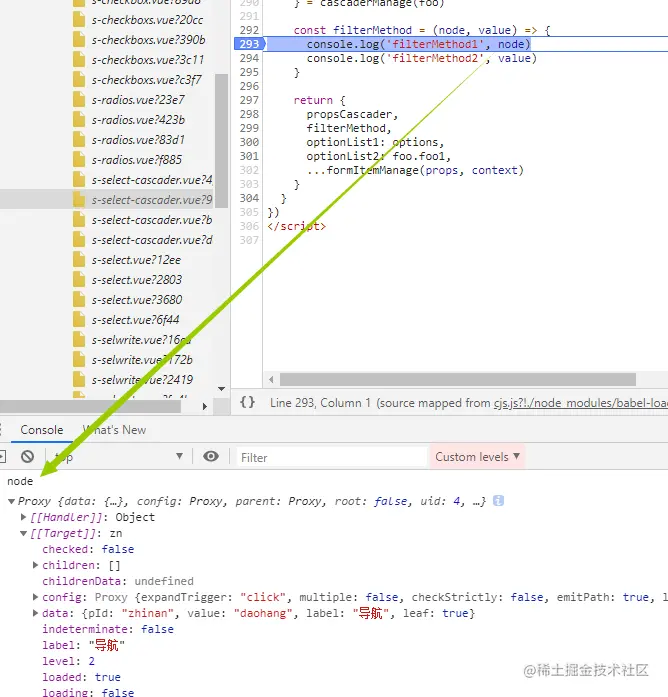Open the Custom levels dropdown
Screen dimensions: 668x697
[x=477, y=457]
